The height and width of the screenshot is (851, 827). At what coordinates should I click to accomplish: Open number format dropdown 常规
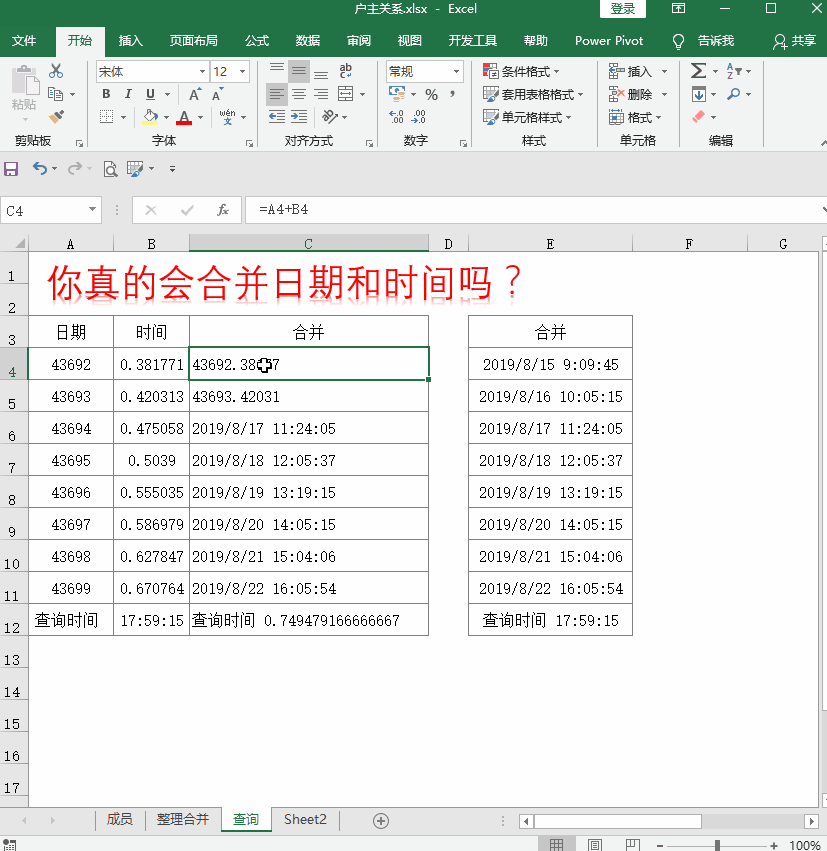[456, 71]
